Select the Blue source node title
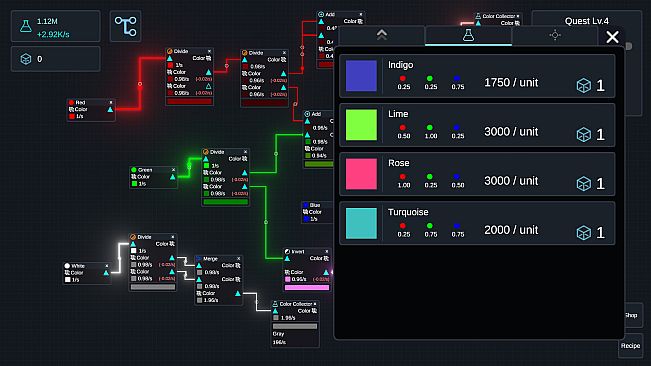Image resolution: width=651 pixels, height=366 pixels. click(x=315, y=205)
